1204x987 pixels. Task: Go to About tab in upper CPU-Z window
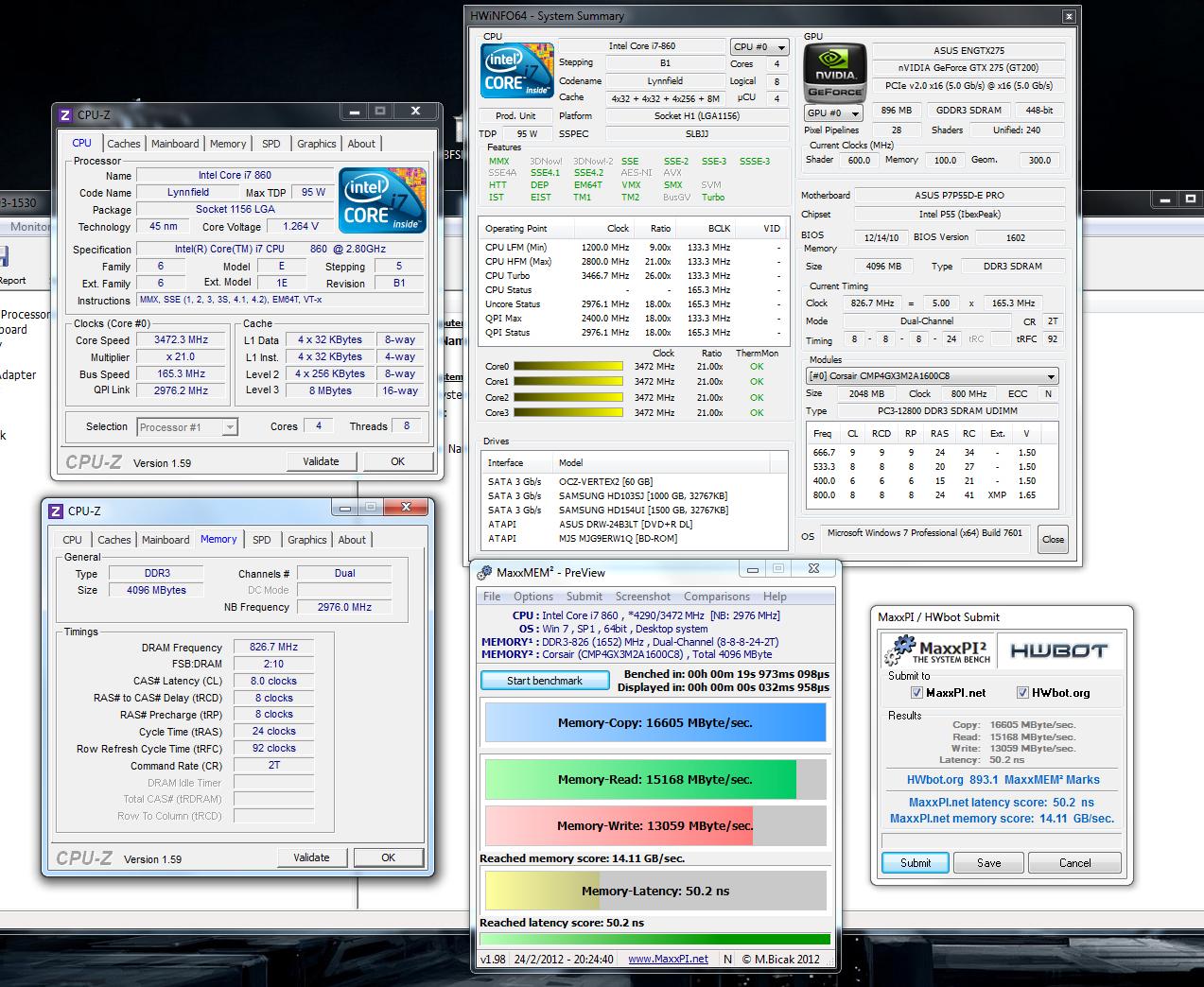click(361, 144)
